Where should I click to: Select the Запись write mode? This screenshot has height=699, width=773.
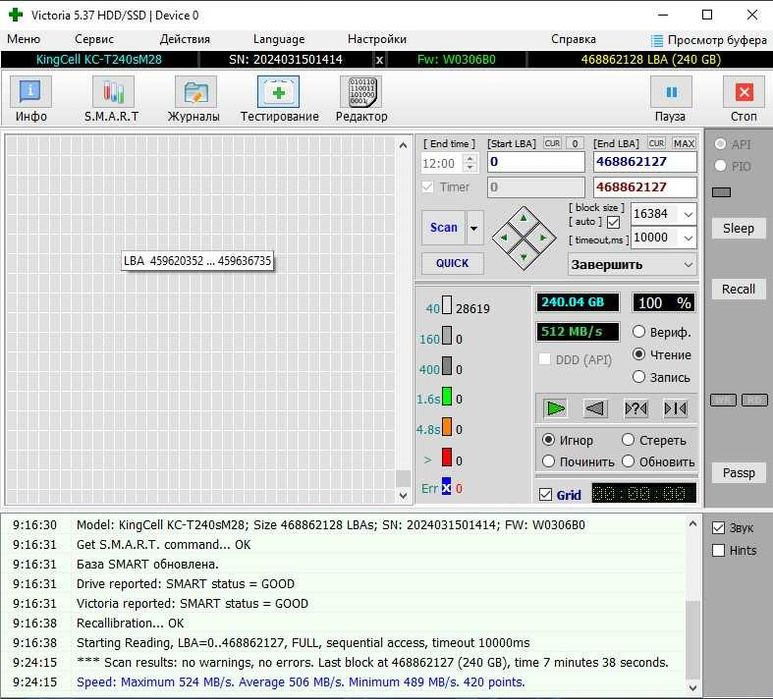[638, 377]
